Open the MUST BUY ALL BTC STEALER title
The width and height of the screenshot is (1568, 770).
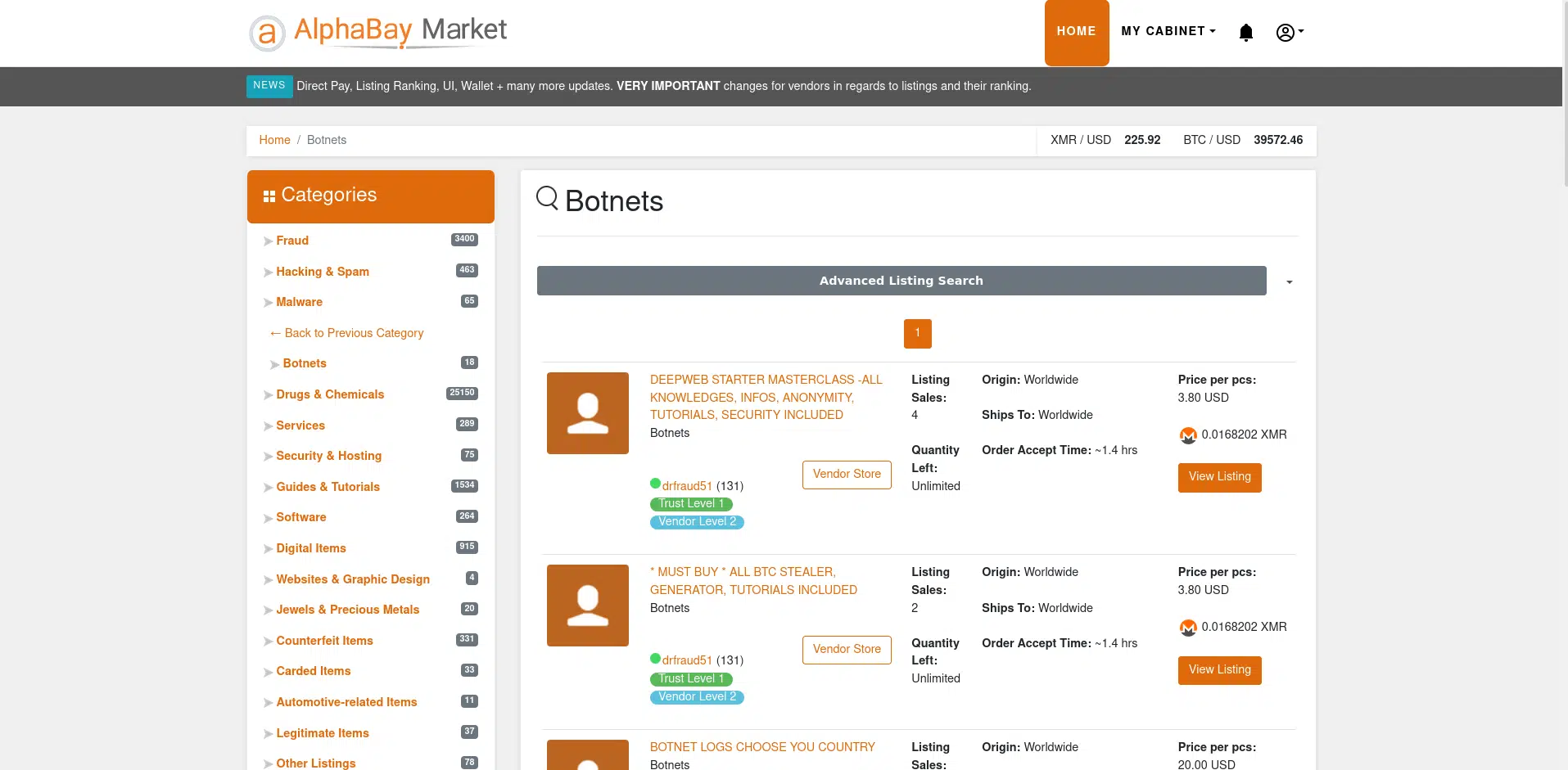click(753, 581)
